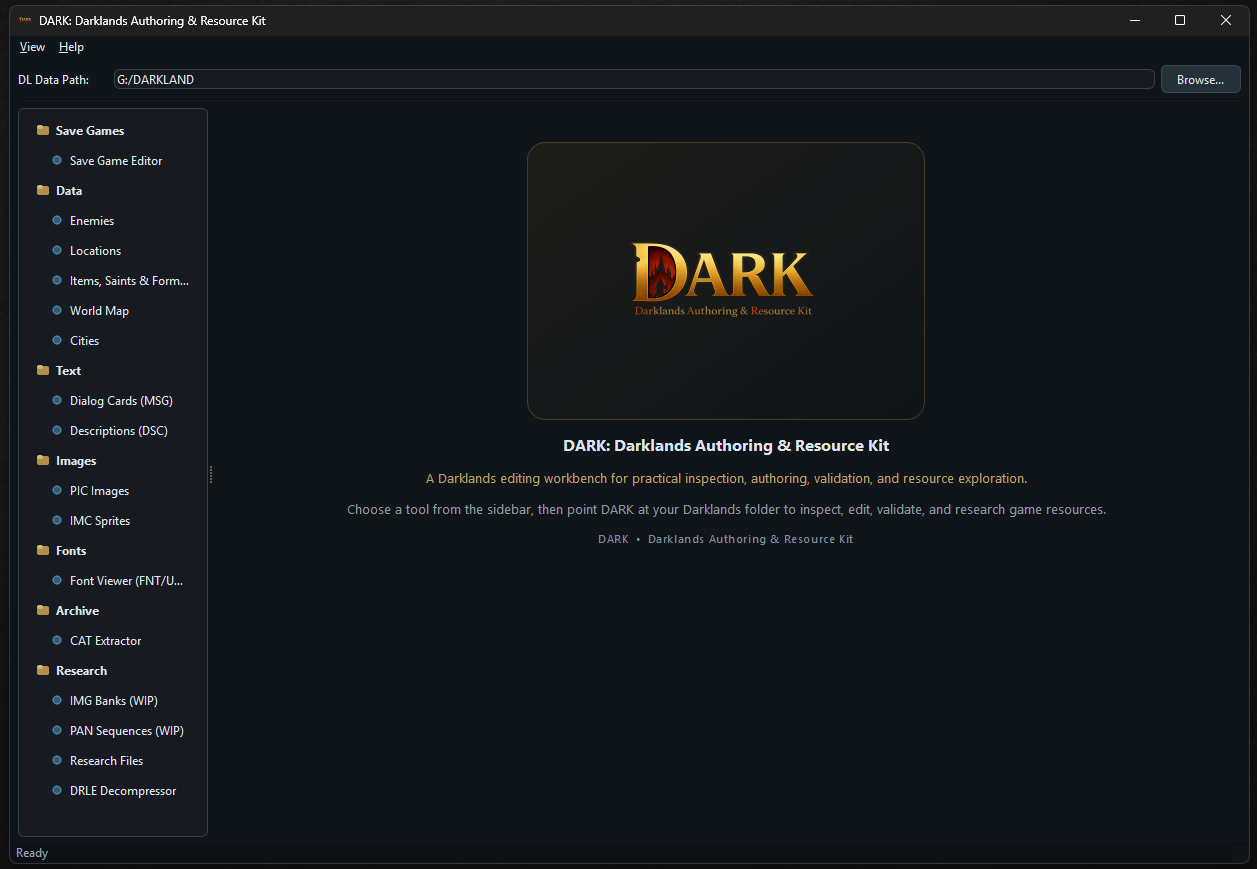
Task: Click the Text folder icon
Action: 43,371
